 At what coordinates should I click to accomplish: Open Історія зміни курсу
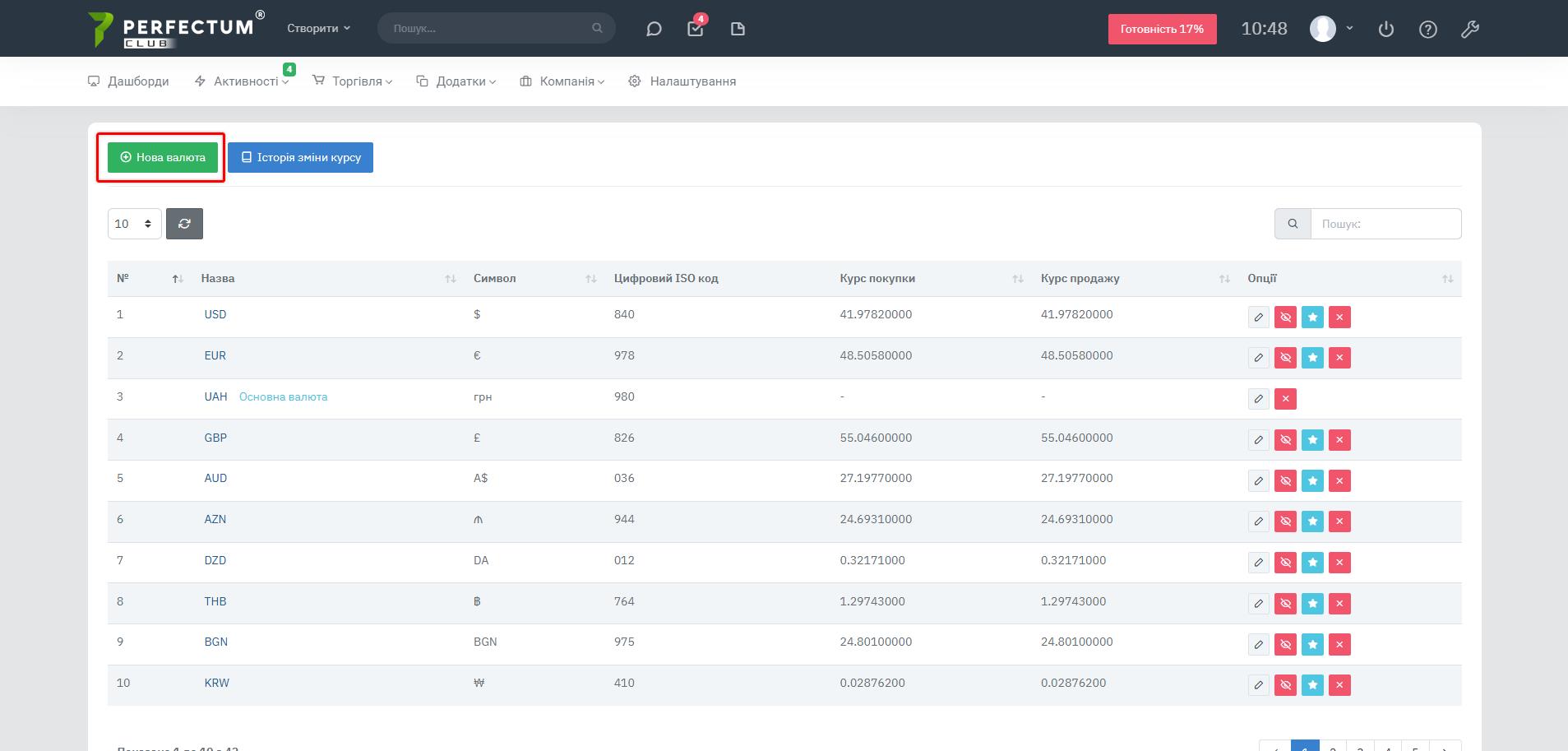(x=300, y=157)
